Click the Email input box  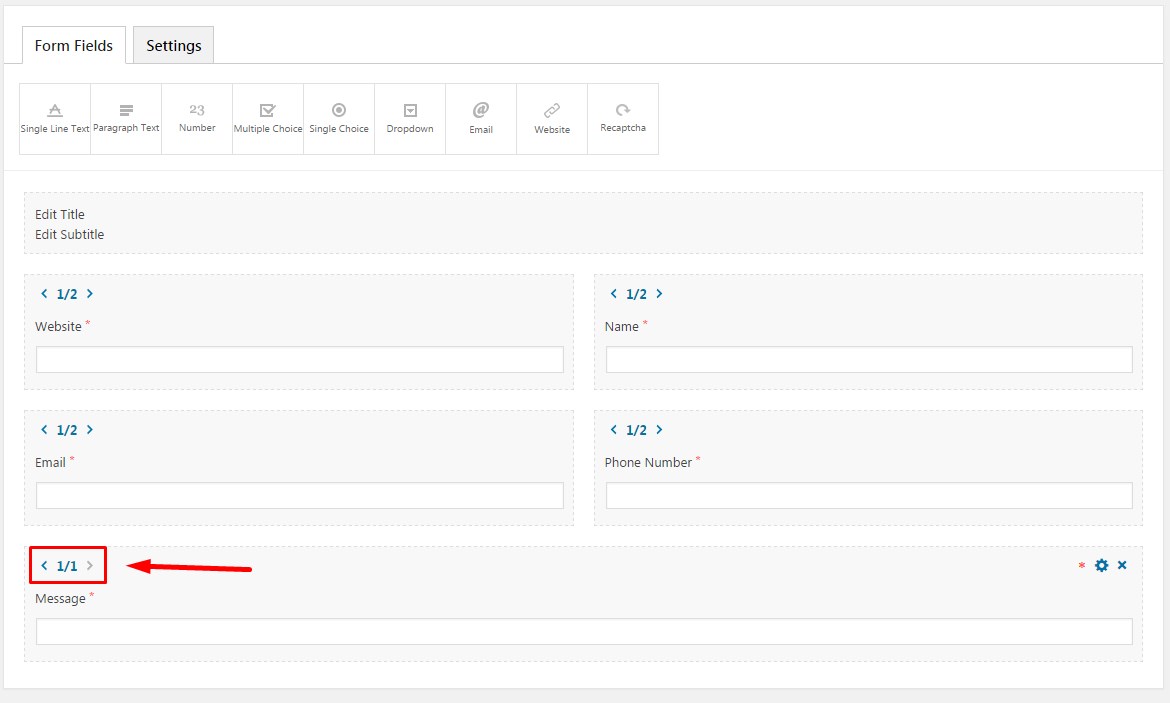pyautogui.click(x=300, y=496)
